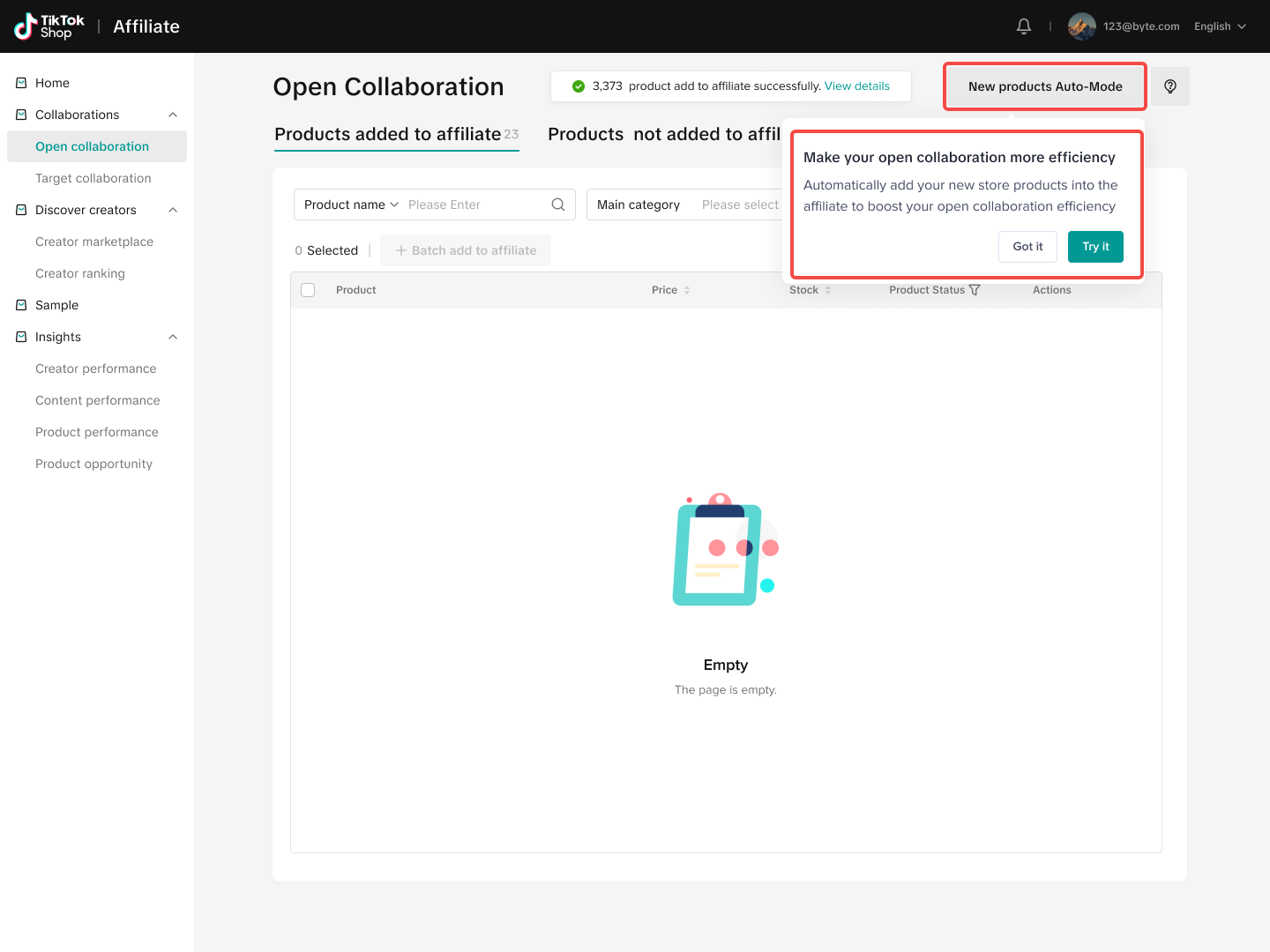The image size is (1270, 952).
Task: Dismiss the tooltip with Got it
Action: [1027, 247]
